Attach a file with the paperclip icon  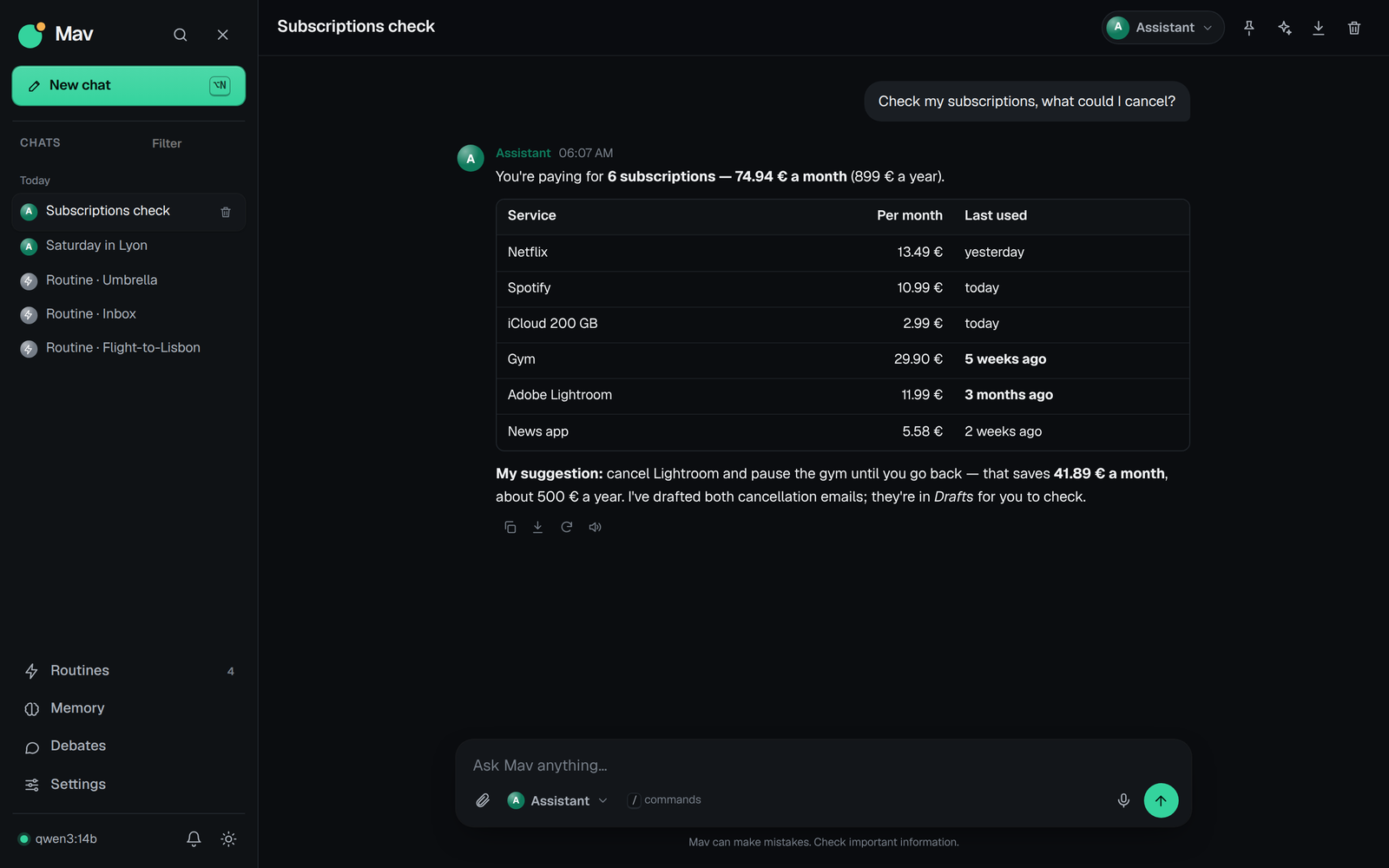483,800
